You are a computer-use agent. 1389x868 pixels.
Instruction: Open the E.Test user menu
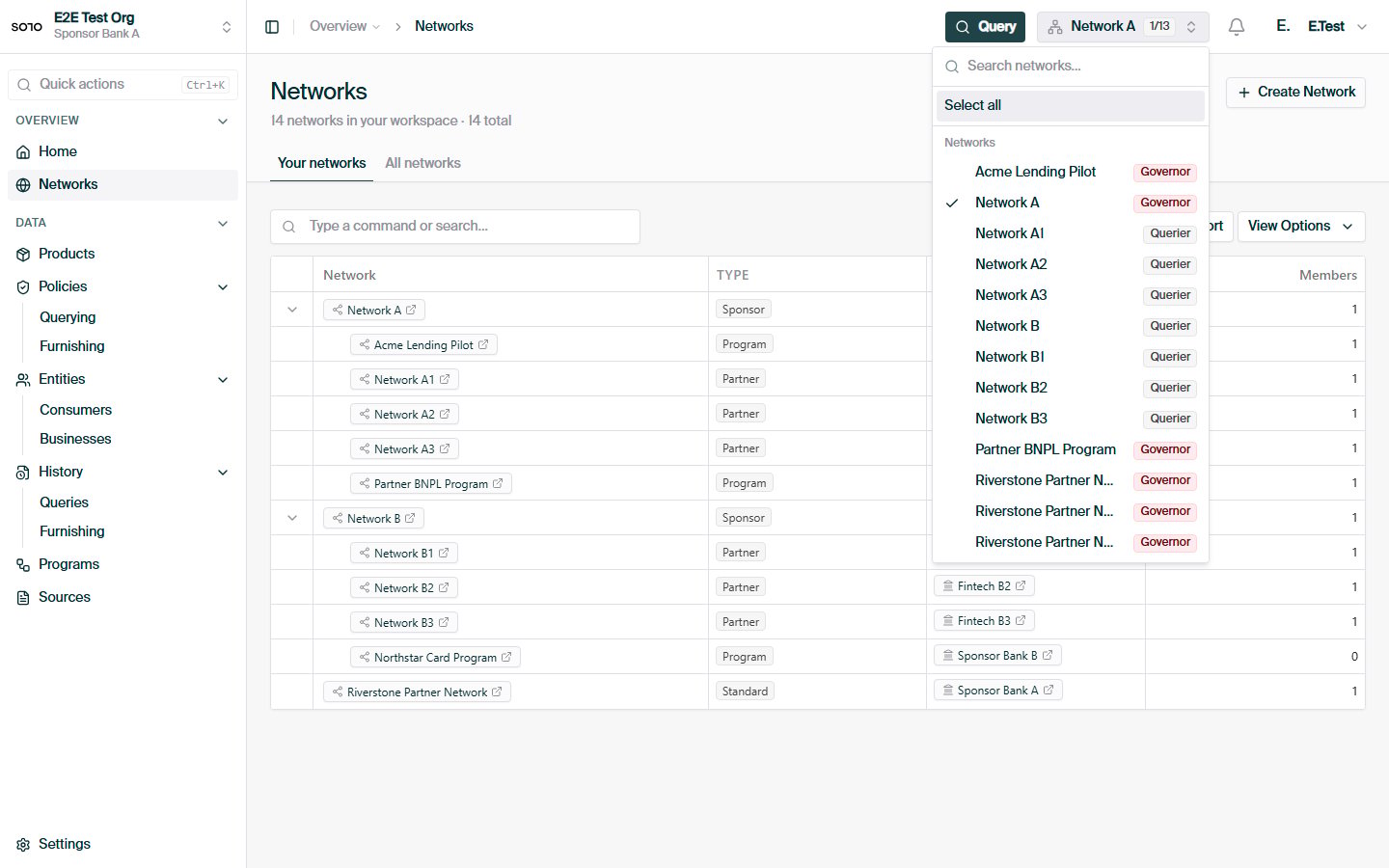pyautogui.click(x=1321, y=27)
